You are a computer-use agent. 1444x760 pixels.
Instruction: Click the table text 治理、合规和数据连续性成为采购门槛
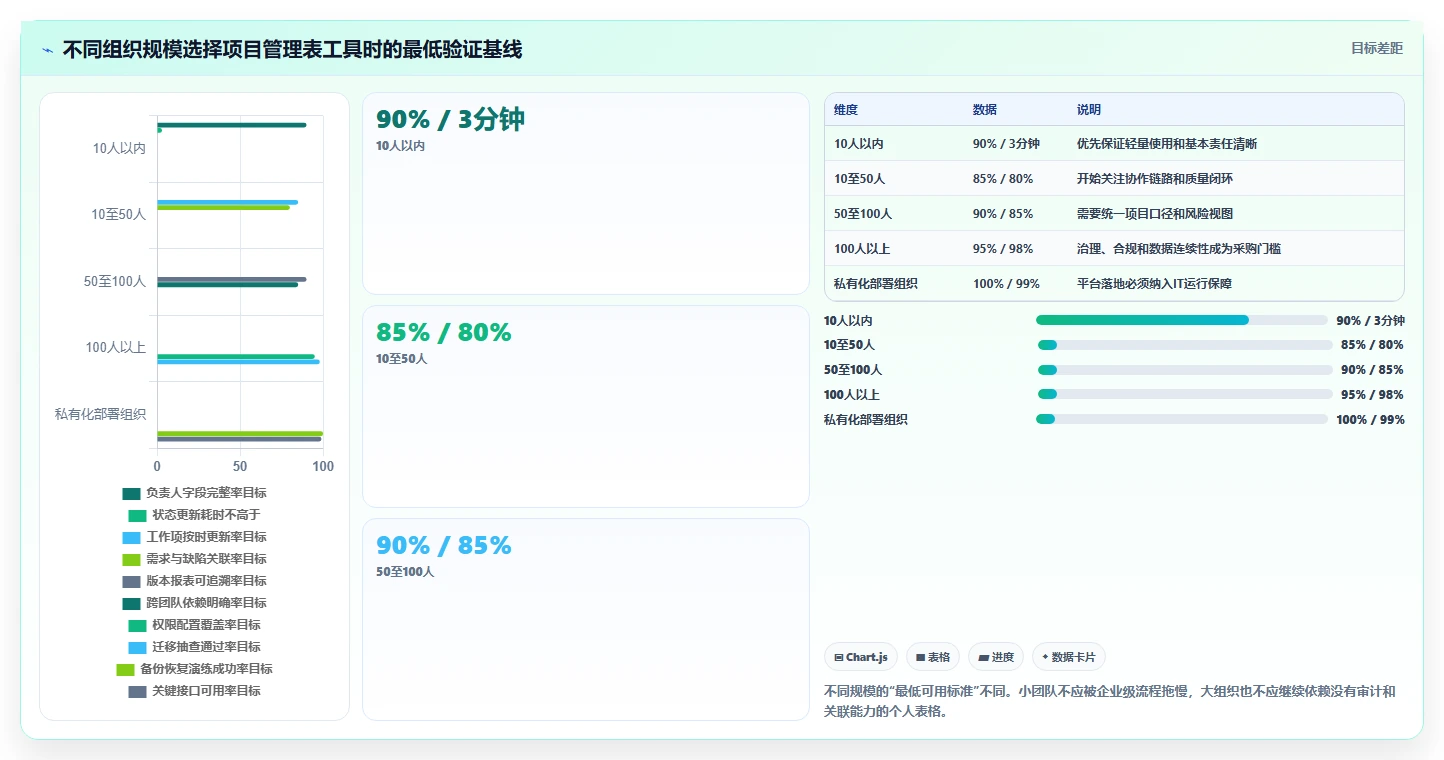[x=1179, y=249]
